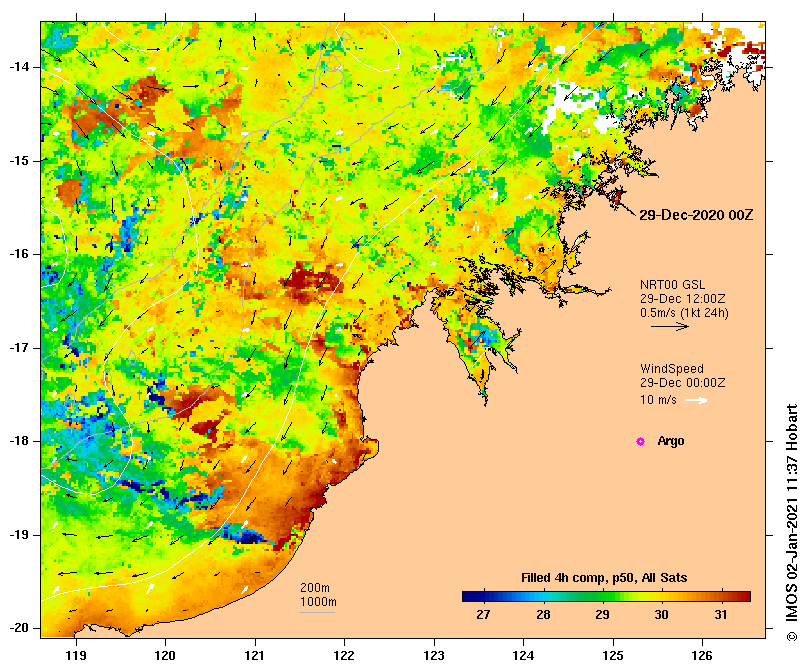Click longitude axis label '121'
809x672 pixels.
point(255,657)
